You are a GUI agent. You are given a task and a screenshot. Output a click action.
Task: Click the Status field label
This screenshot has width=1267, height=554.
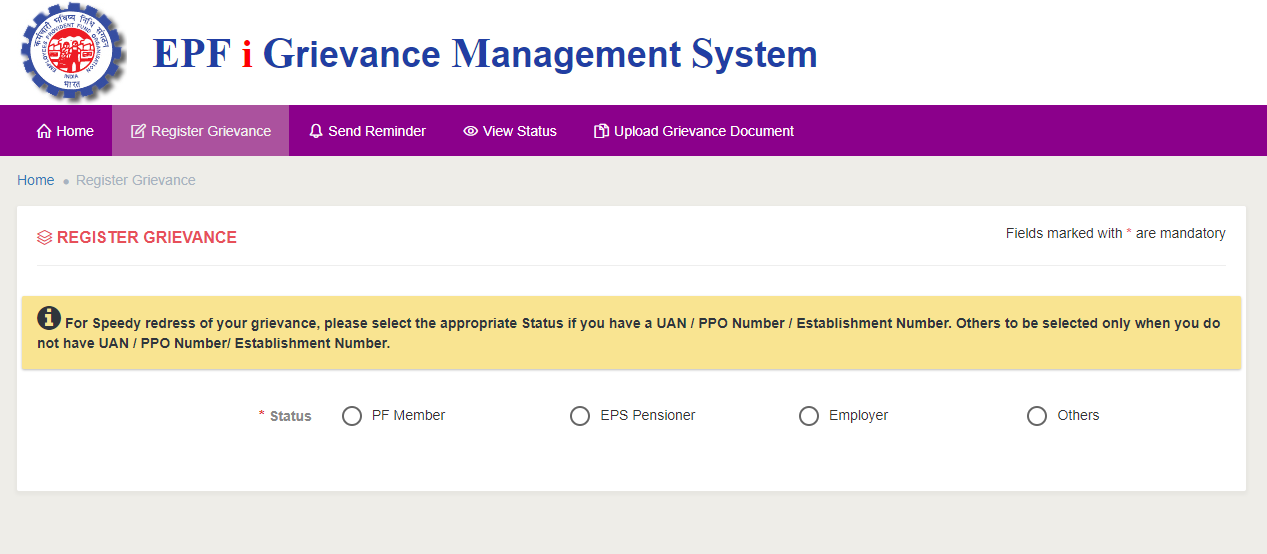tap(291, 416)
